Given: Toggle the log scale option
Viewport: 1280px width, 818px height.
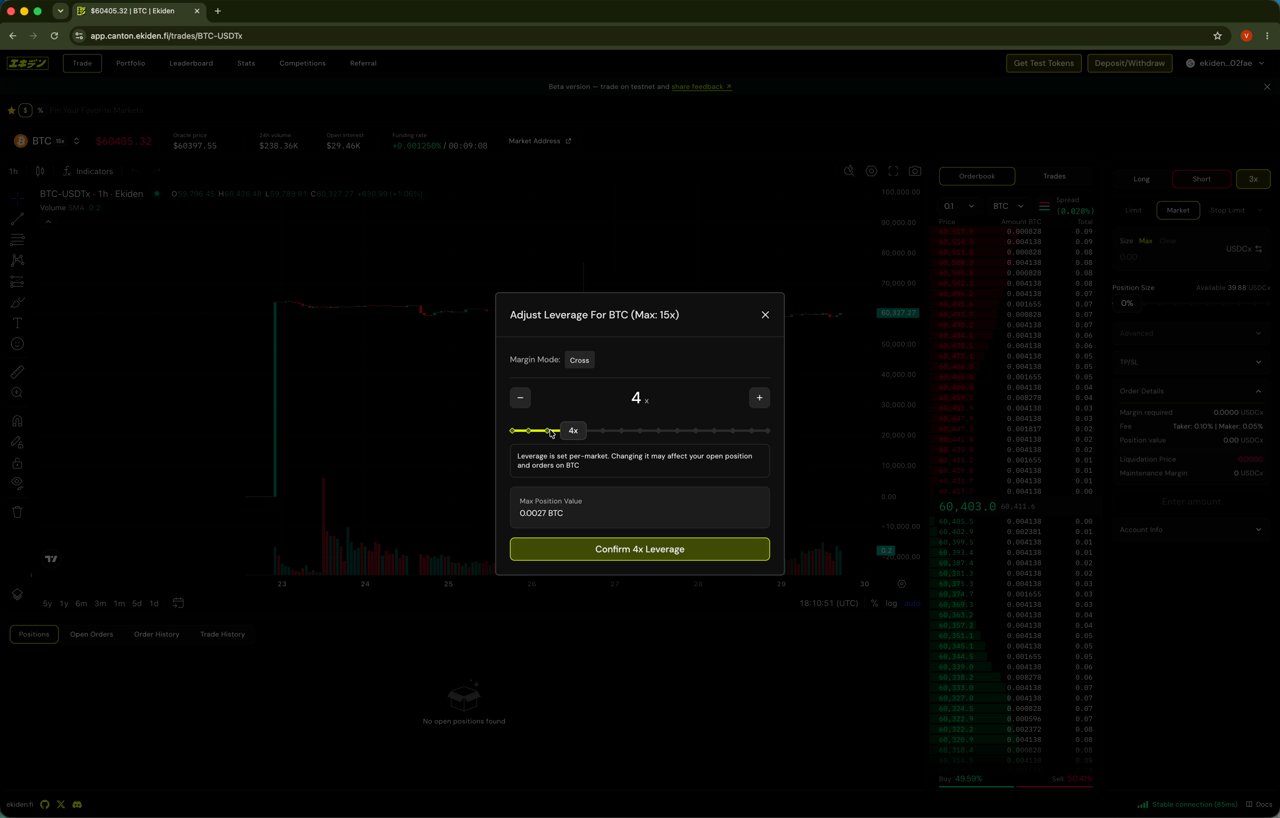Looking at the screenshot, I should [891, 603].
